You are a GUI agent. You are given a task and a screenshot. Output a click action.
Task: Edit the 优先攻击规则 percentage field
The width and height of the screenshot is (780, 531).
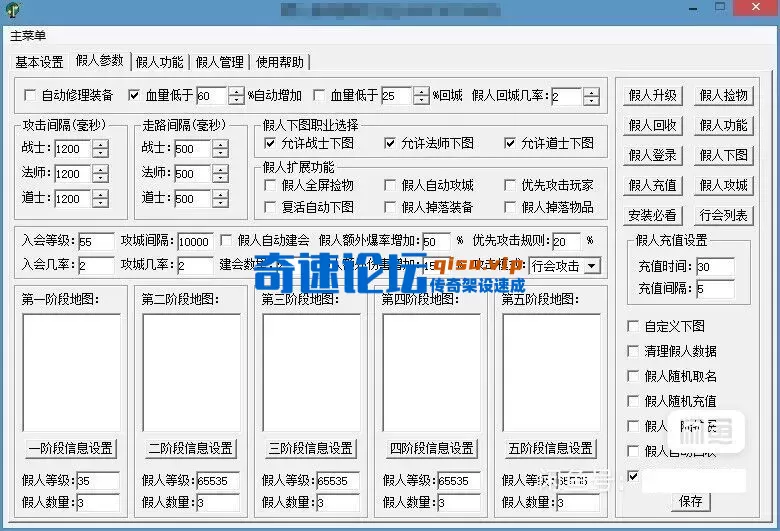point(566,242)
